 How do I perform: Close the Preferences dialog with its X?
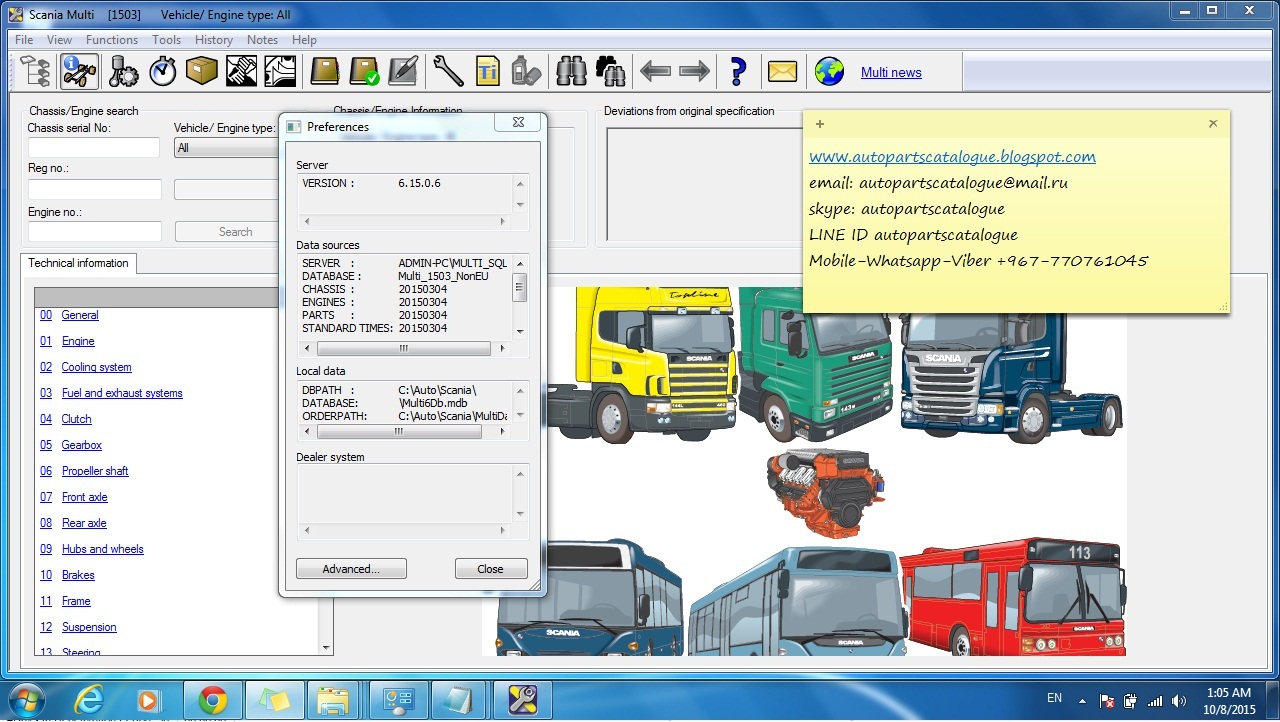click(x=518, y=122)
